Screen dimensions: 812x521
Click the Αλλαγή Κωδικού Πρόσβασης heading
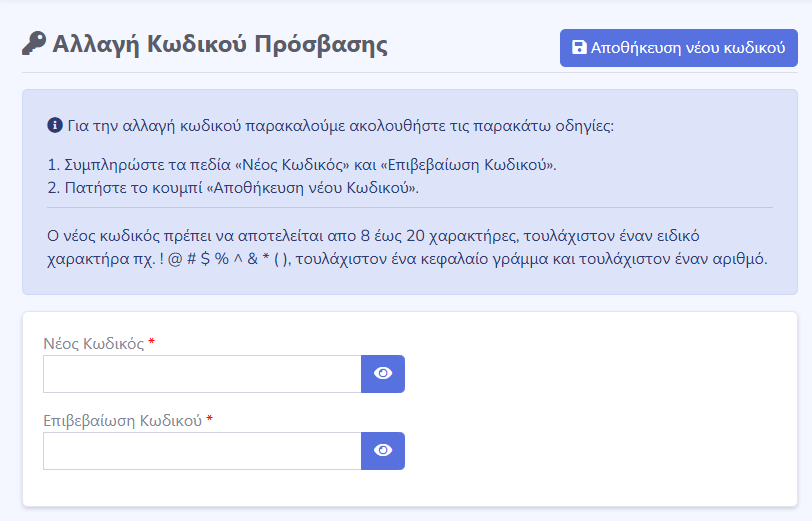(x=220, y=45)
